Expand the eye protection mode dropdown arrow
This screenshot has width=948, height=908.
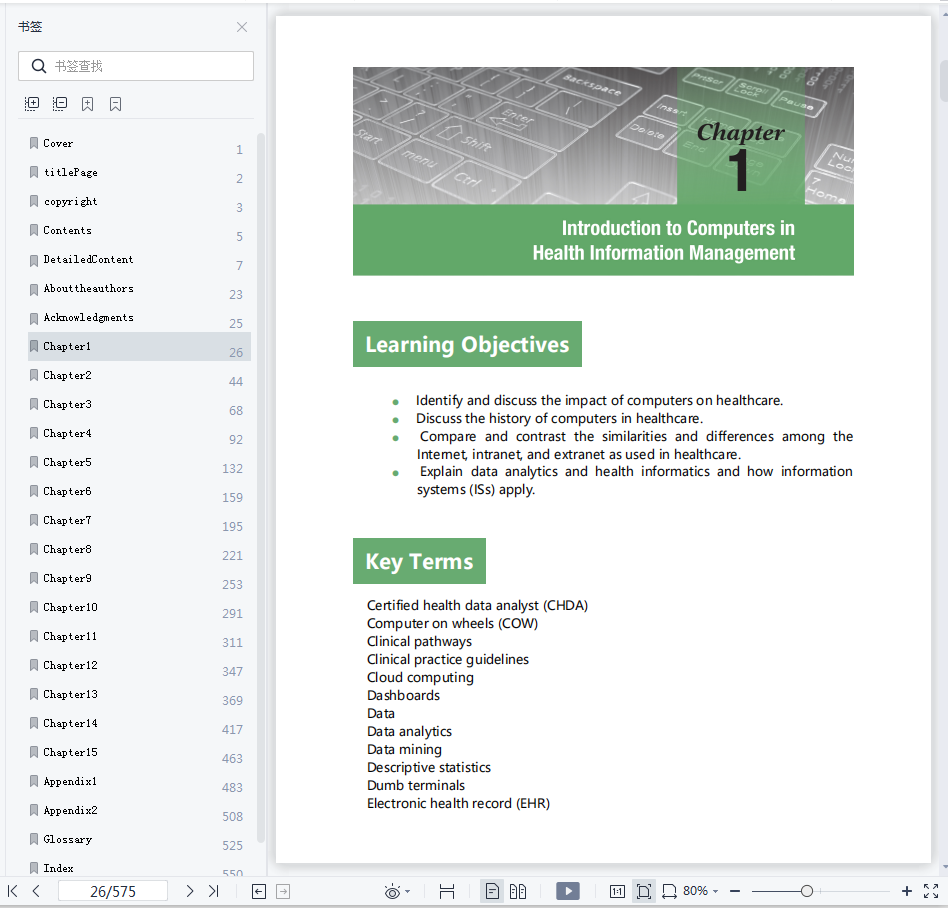point(407,892)
